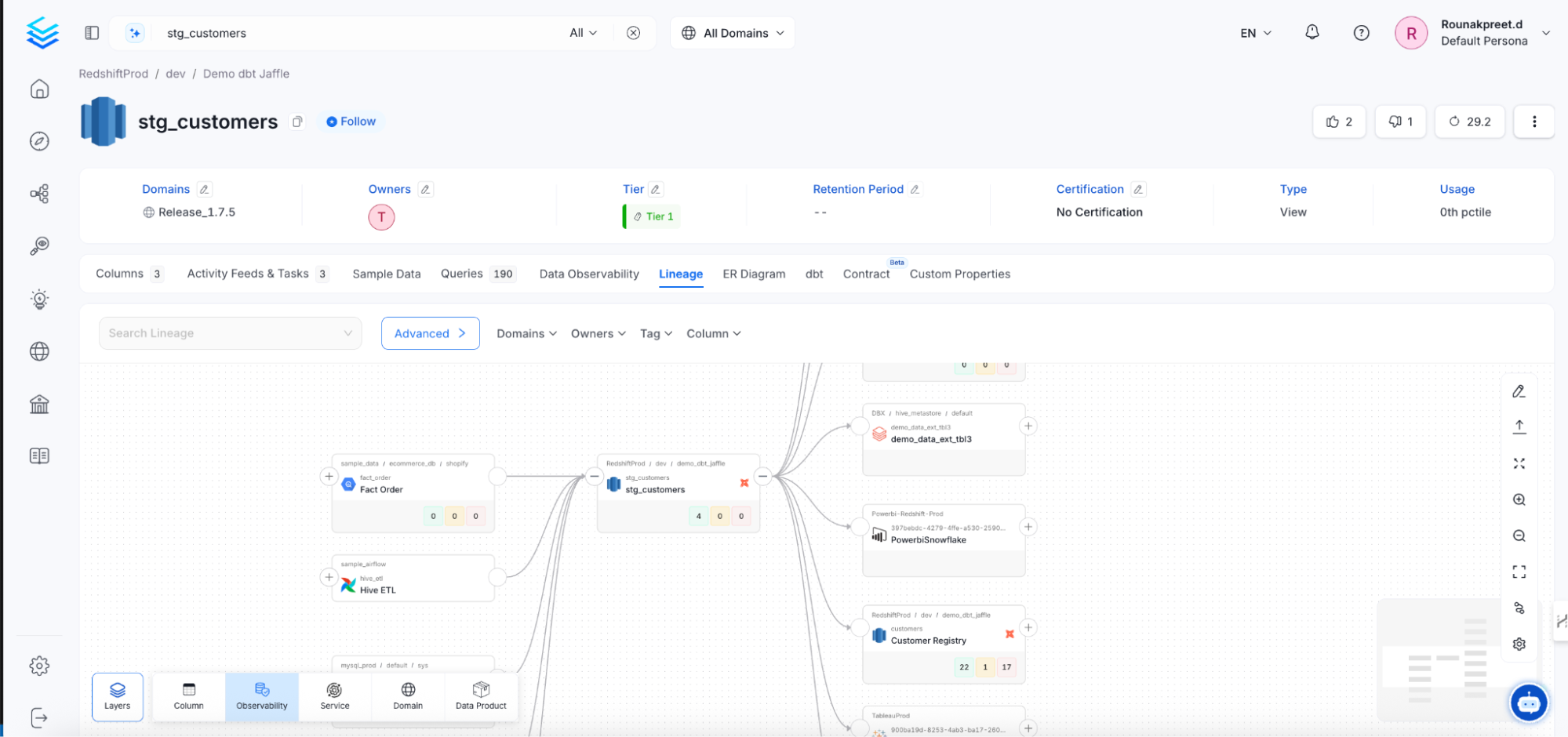This screenshot has height=737, width=1568.
Task: Click the export lineage icon
Action: [x=1519, y=426]
